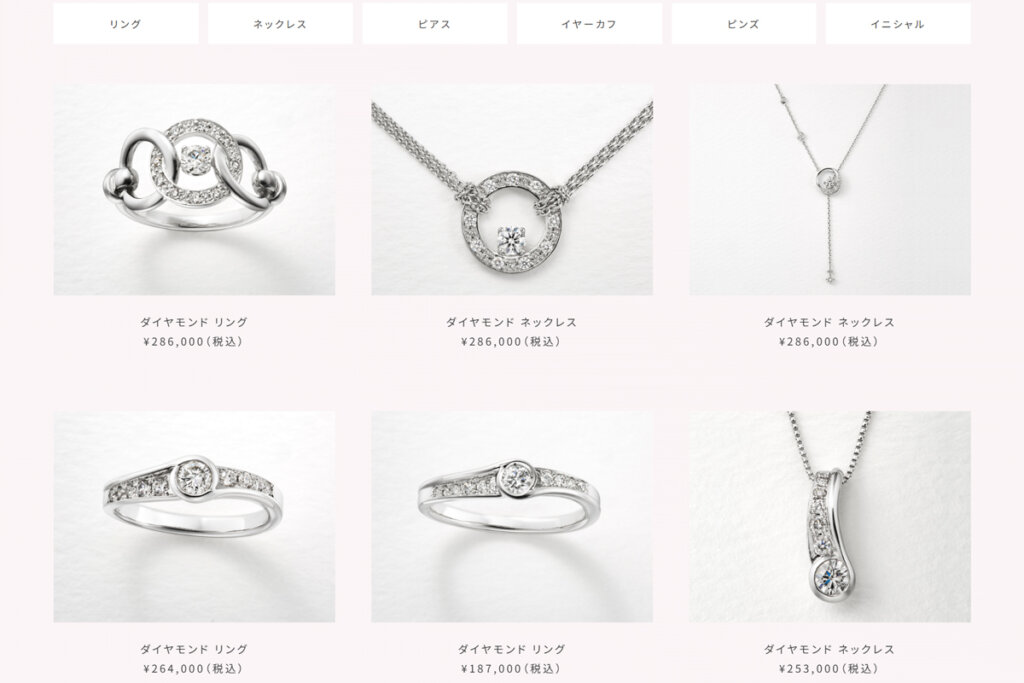Select the ネックレス category tab
The width and height of the screenshot is (1024, 683).
tap(280, 24)
